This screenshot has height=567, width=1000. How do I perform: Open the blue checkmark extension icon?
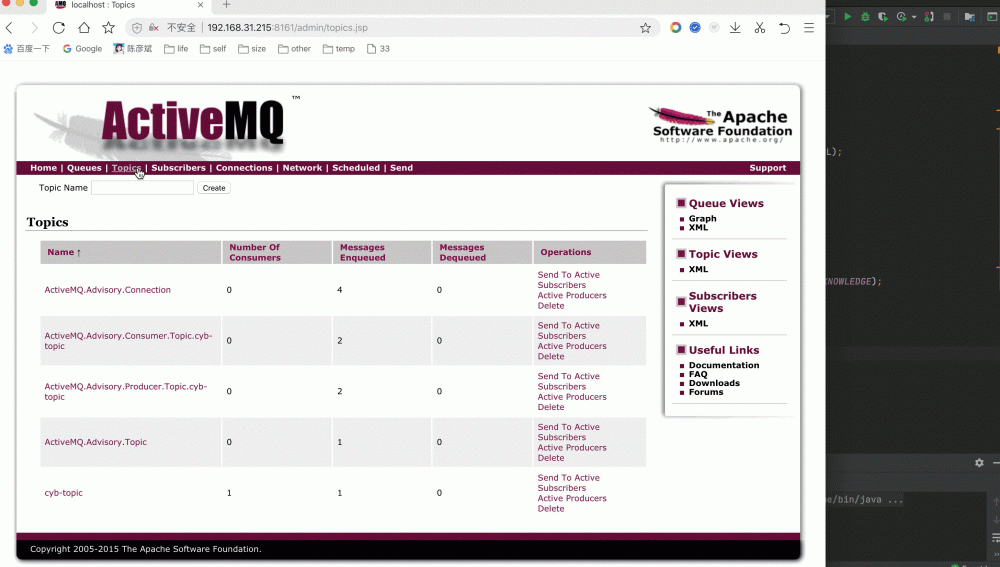(695, 27)
